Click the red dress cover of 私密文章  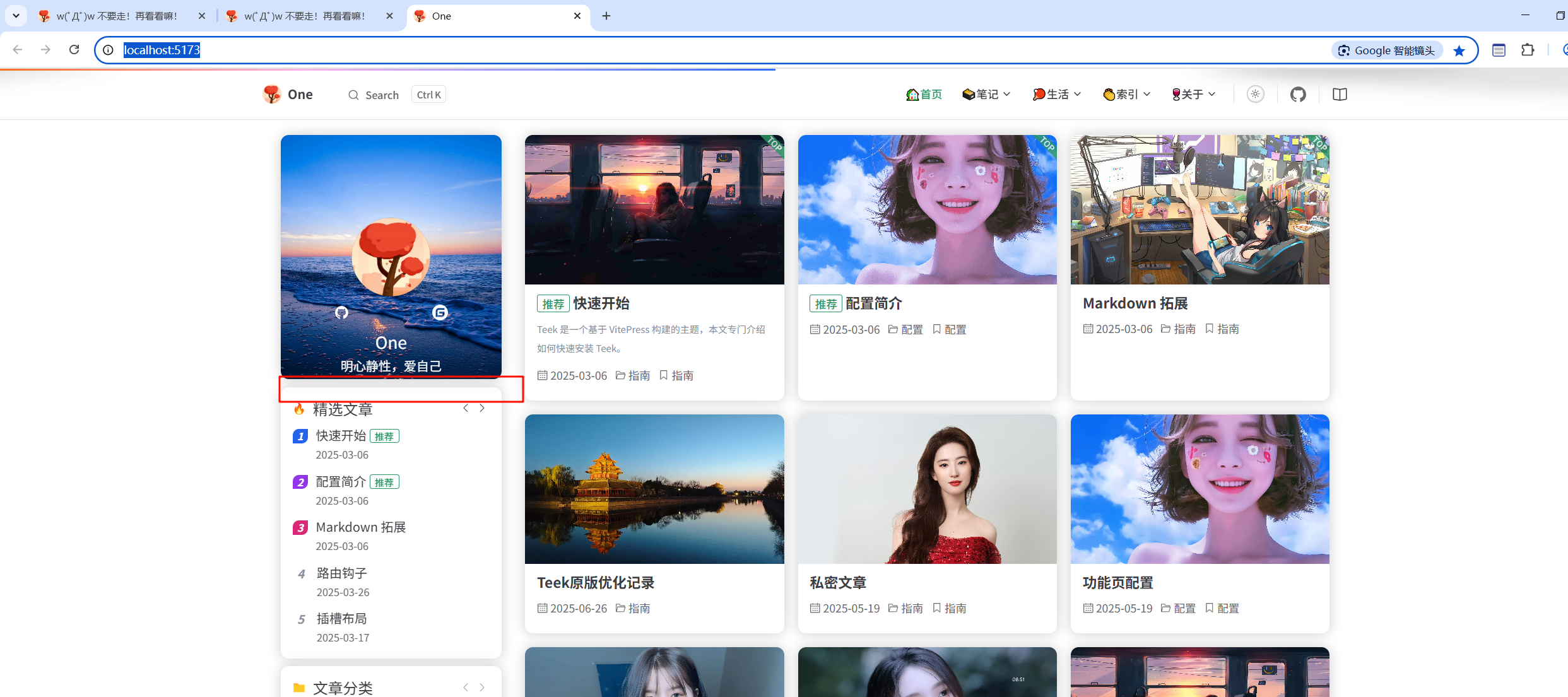tap(927, 489)
